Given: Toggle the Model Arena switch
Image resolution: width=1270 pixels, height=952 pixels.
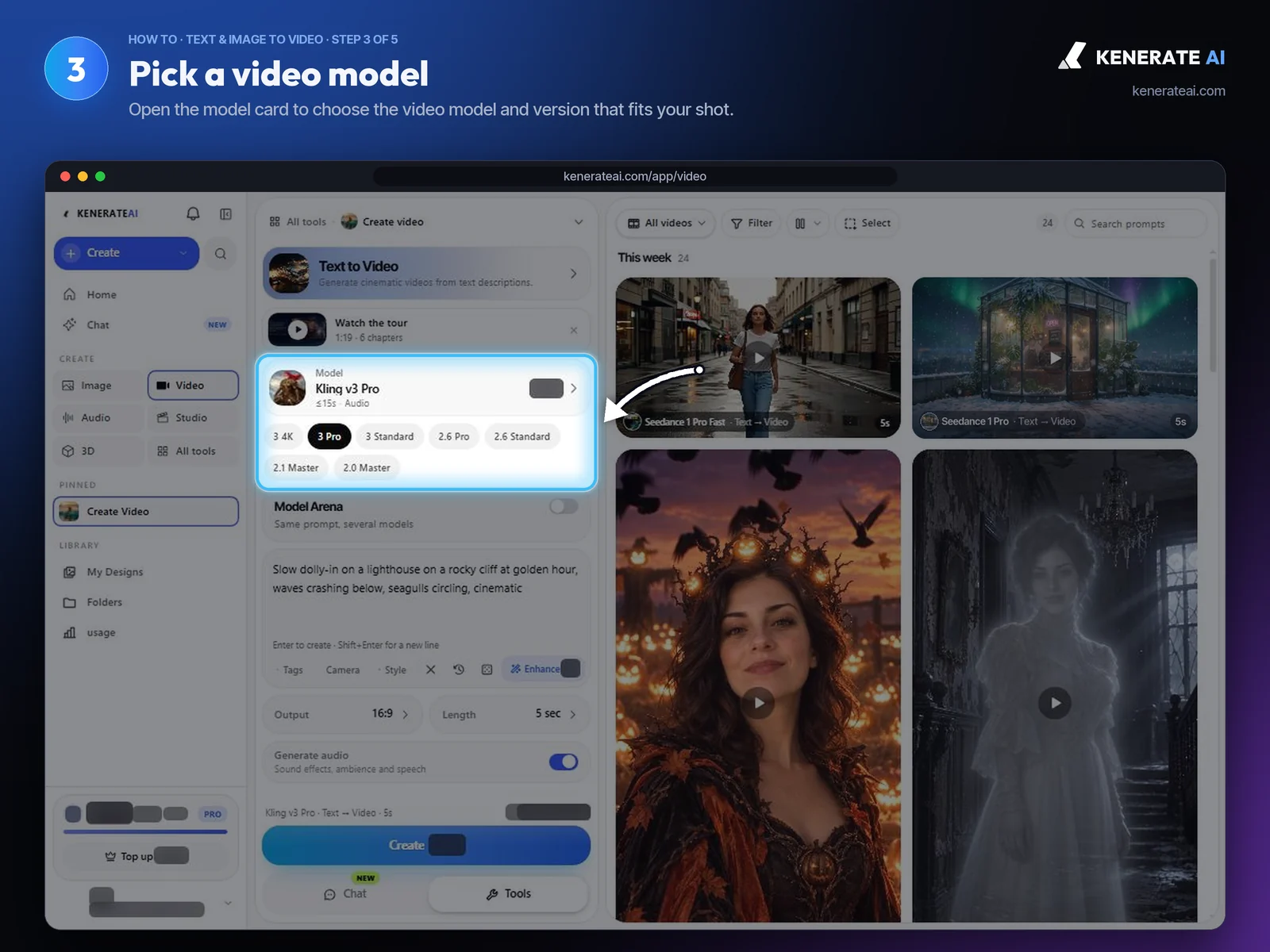Looking at the screenshot, I should (x=564, y=506).
